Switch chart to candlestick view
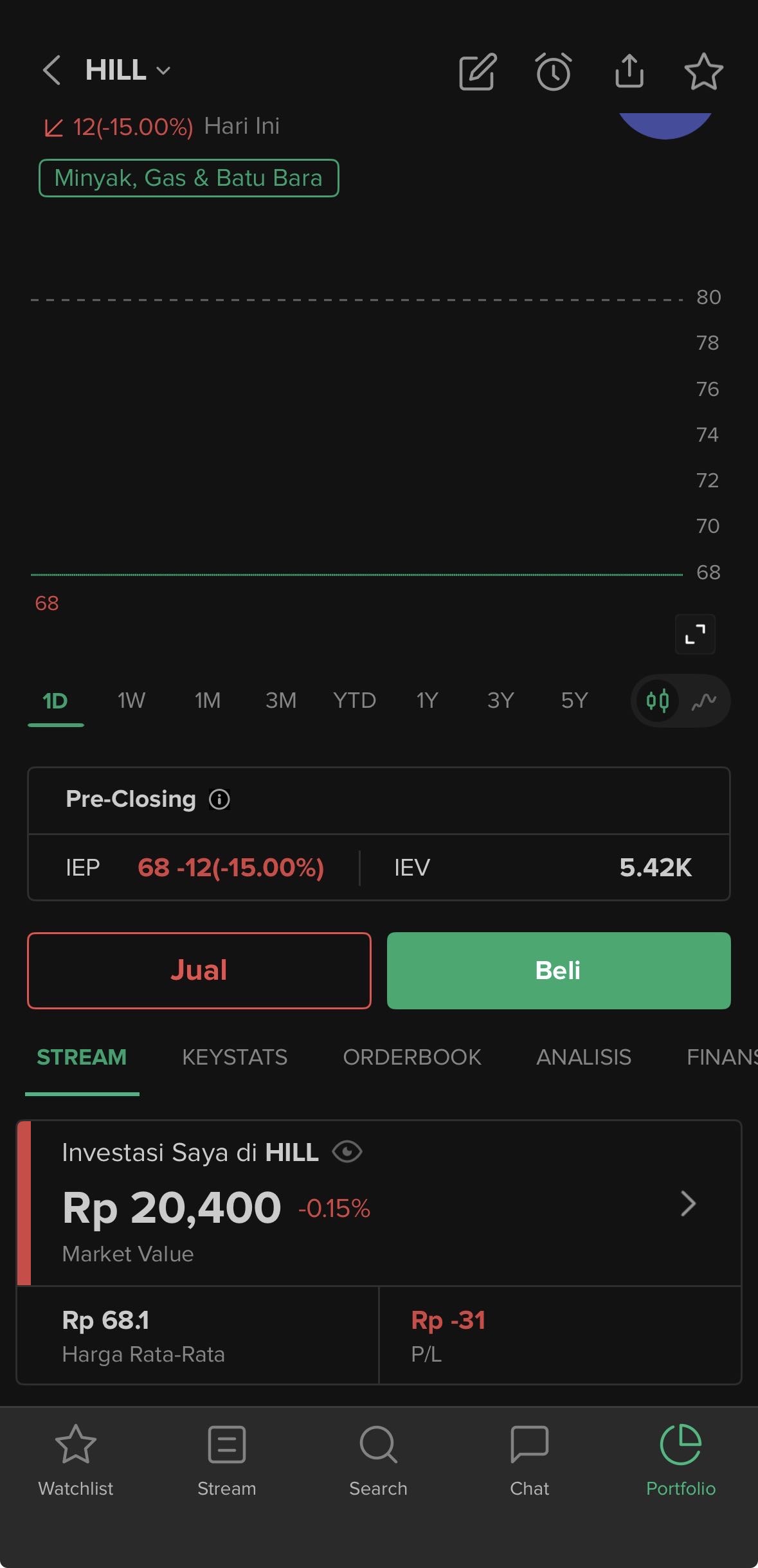Viewport: 758px width, 1568px height. click(658, 701)
